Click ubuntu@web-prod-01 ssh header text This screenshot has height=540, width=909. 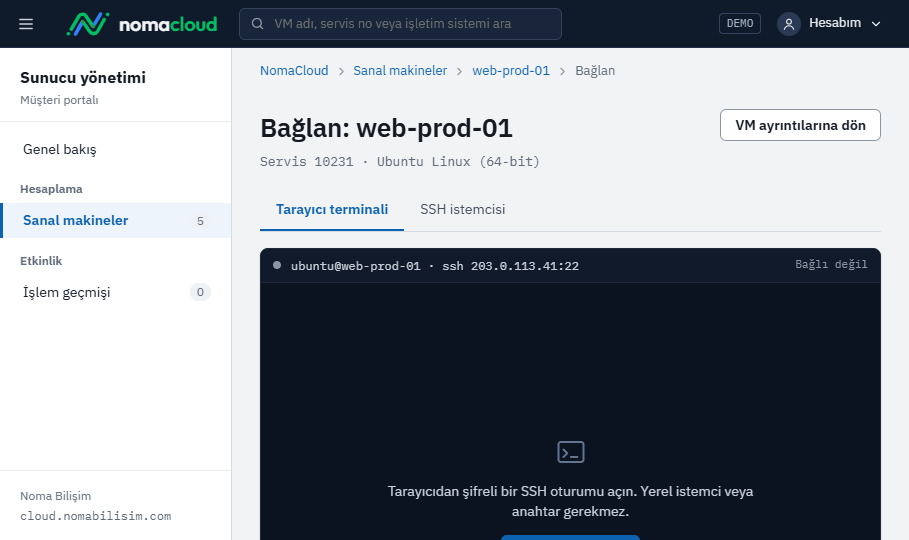(435, 266)
